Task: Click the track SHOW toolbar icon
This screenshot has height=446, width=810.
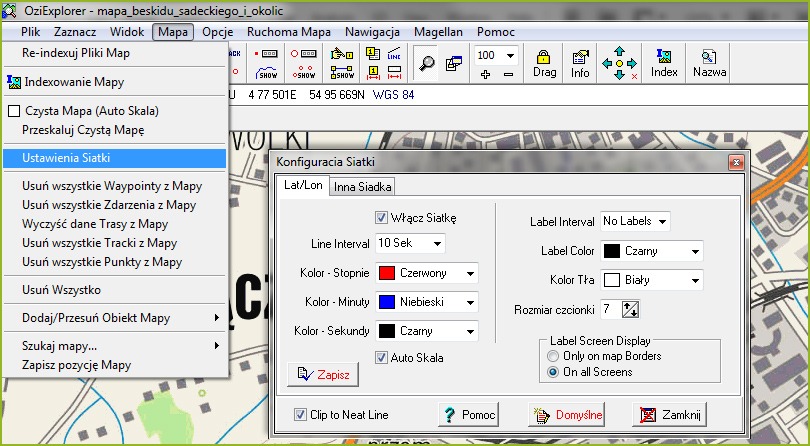Action: pyautogui.click(x=267, y=72)
